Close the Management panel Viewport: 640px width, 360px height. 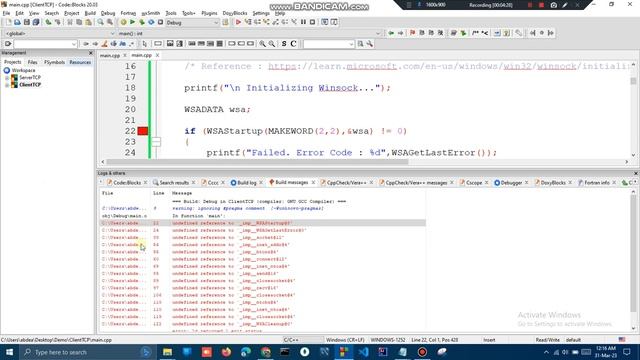coord(91,53)
